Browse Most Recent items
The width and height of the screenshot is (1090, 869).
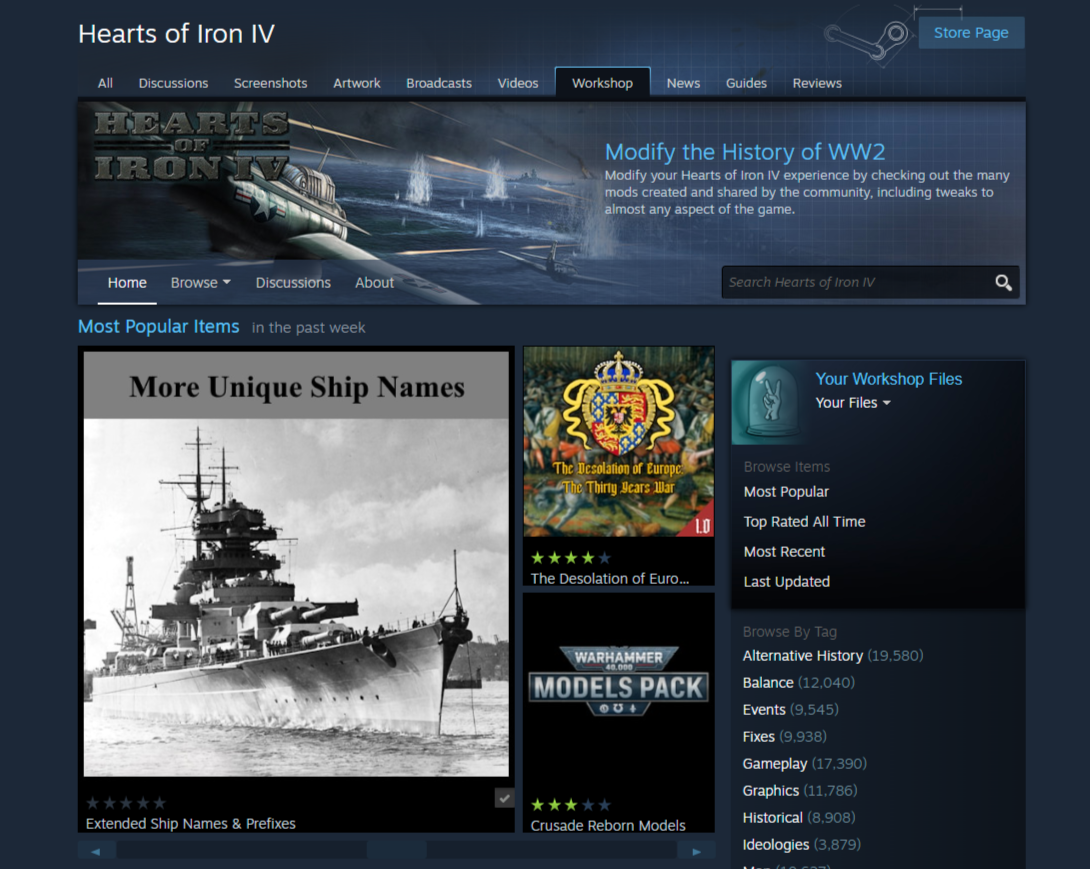(784, 551)
